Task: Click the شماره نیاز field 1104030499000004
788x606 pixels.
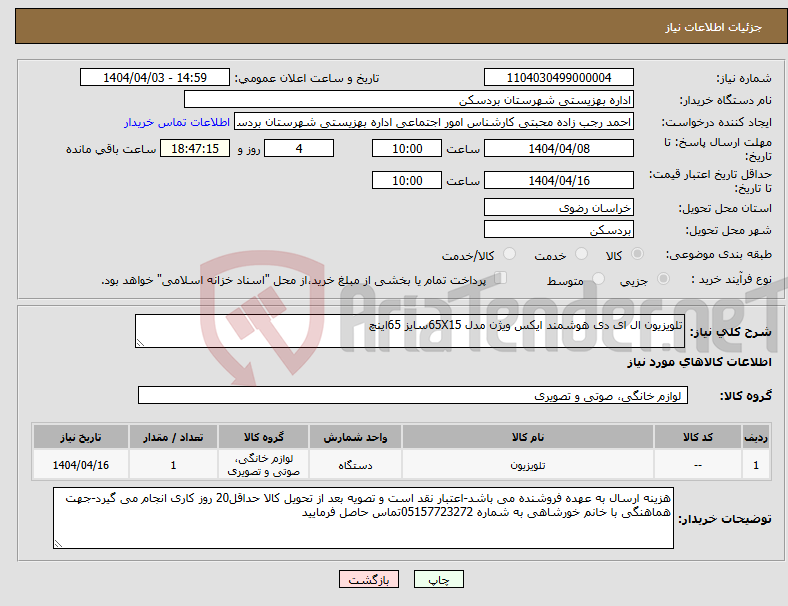Action: 558,77
